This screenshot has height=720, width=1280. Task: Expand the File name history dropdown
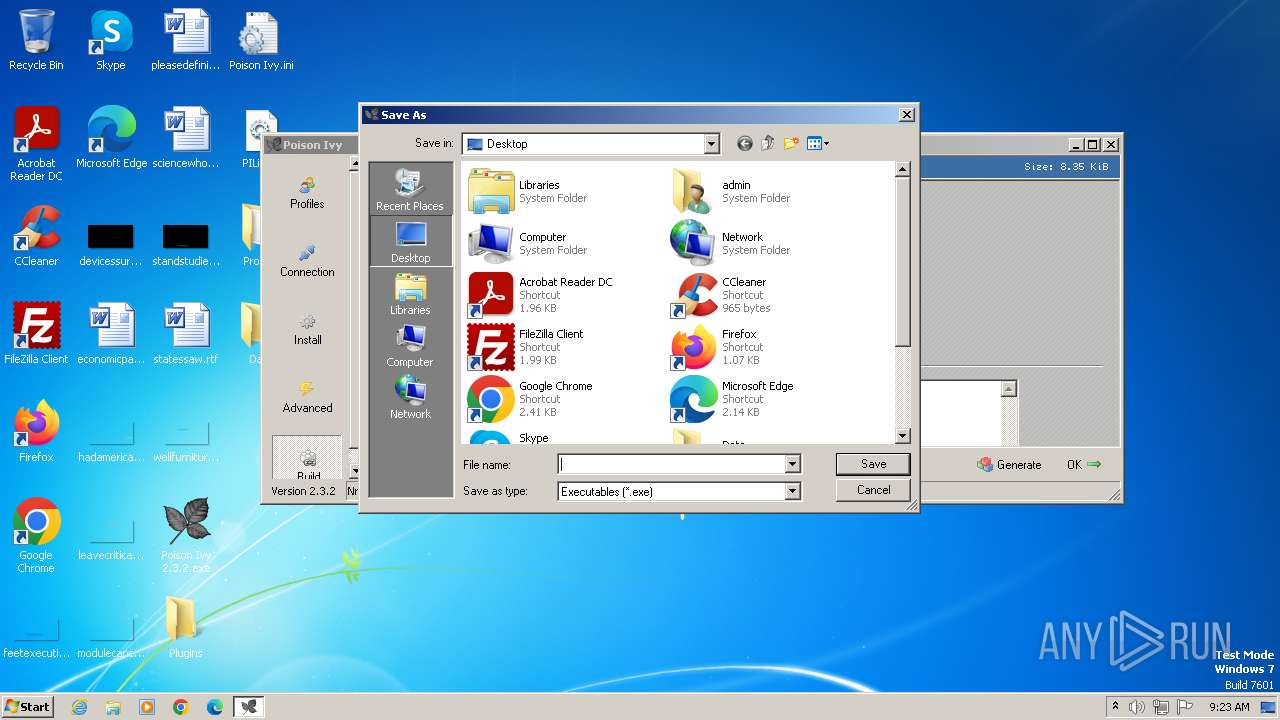pyautogui.click(x=792, y=464)
